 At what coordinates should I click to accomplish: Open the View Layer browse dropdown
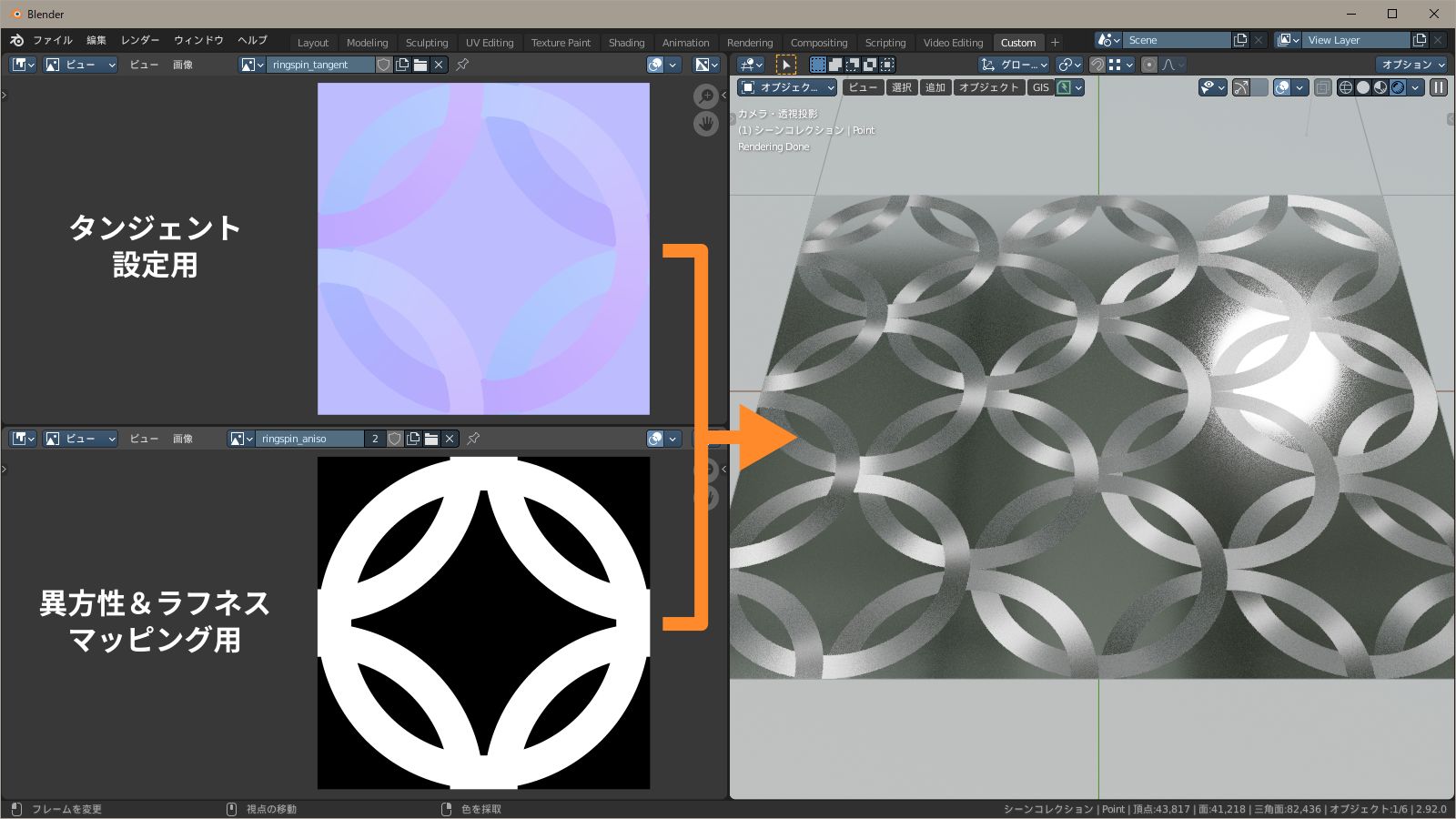[x=1288, y=40]
